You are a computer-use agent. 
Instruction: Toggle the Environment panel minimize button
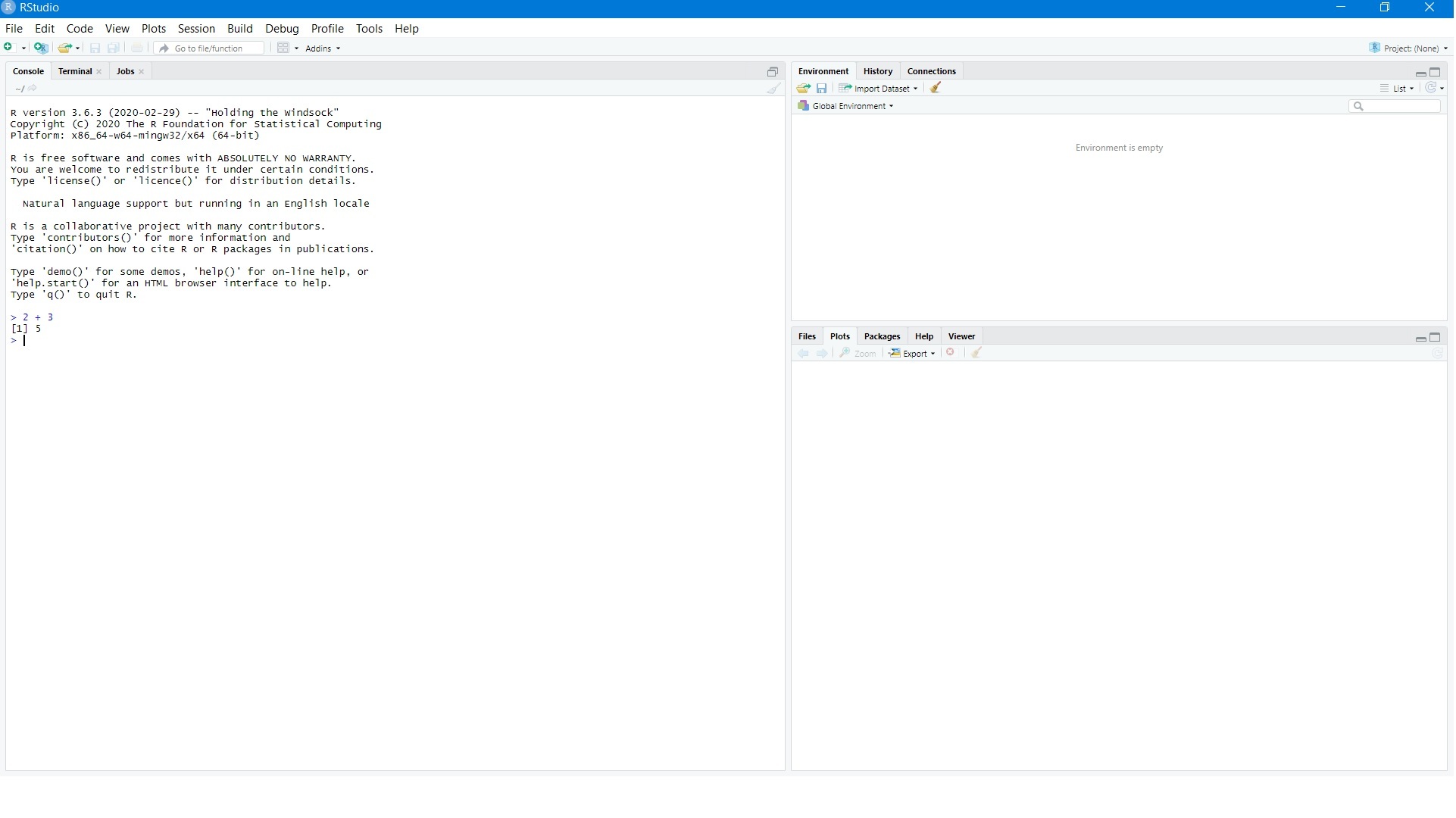(x=1421, y=72)
